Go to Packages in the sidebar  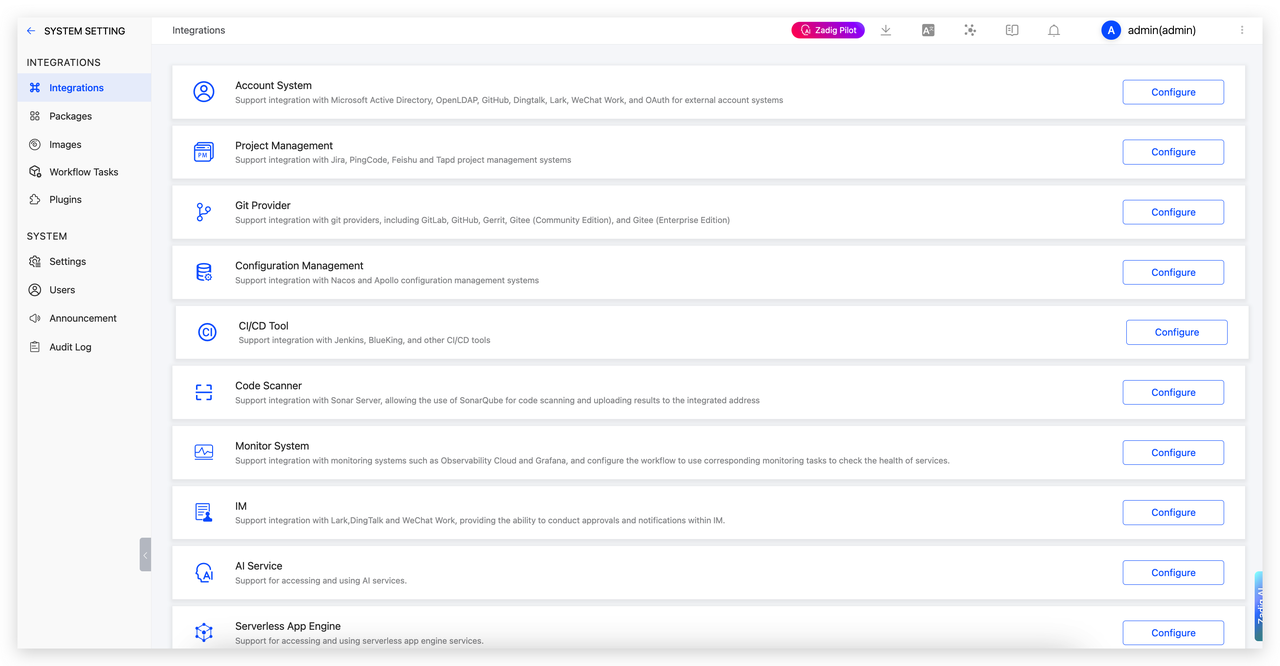click(x=70, y=116)
